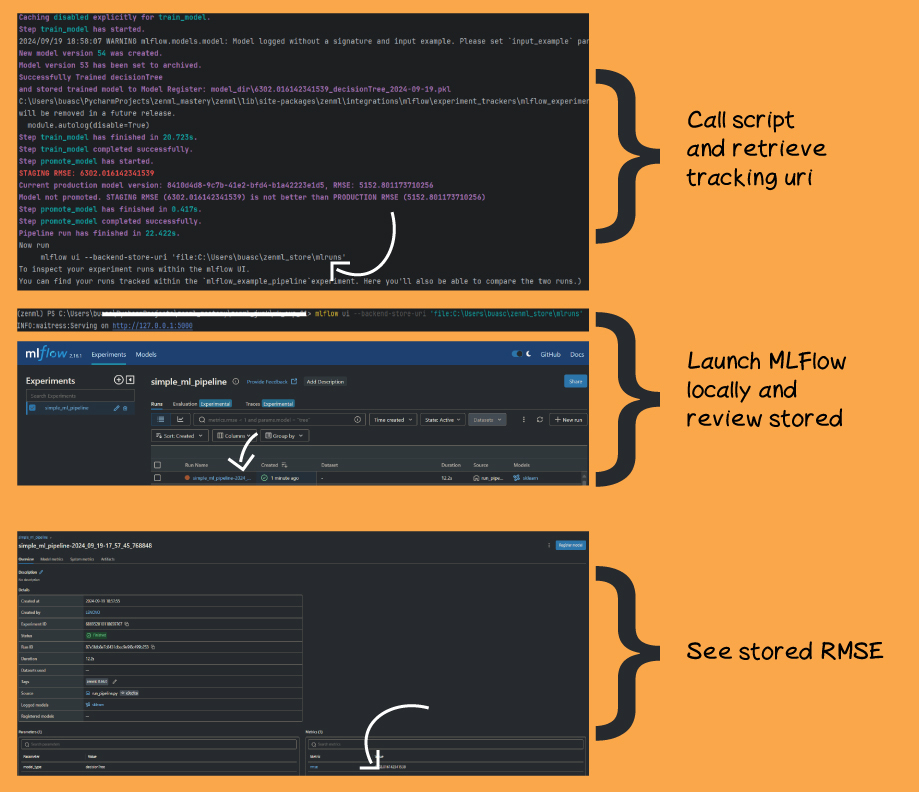919x792 pixels.
Task: Click the runs table vertical scrollbar
Action: pos(584,478)
